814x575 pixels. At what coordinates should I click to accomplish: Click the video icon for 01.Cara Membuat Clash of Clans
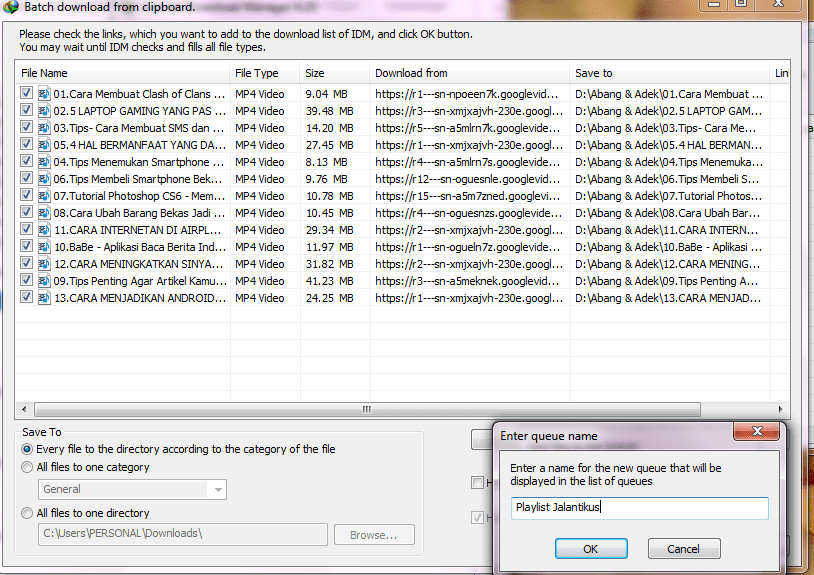point(44,94)
